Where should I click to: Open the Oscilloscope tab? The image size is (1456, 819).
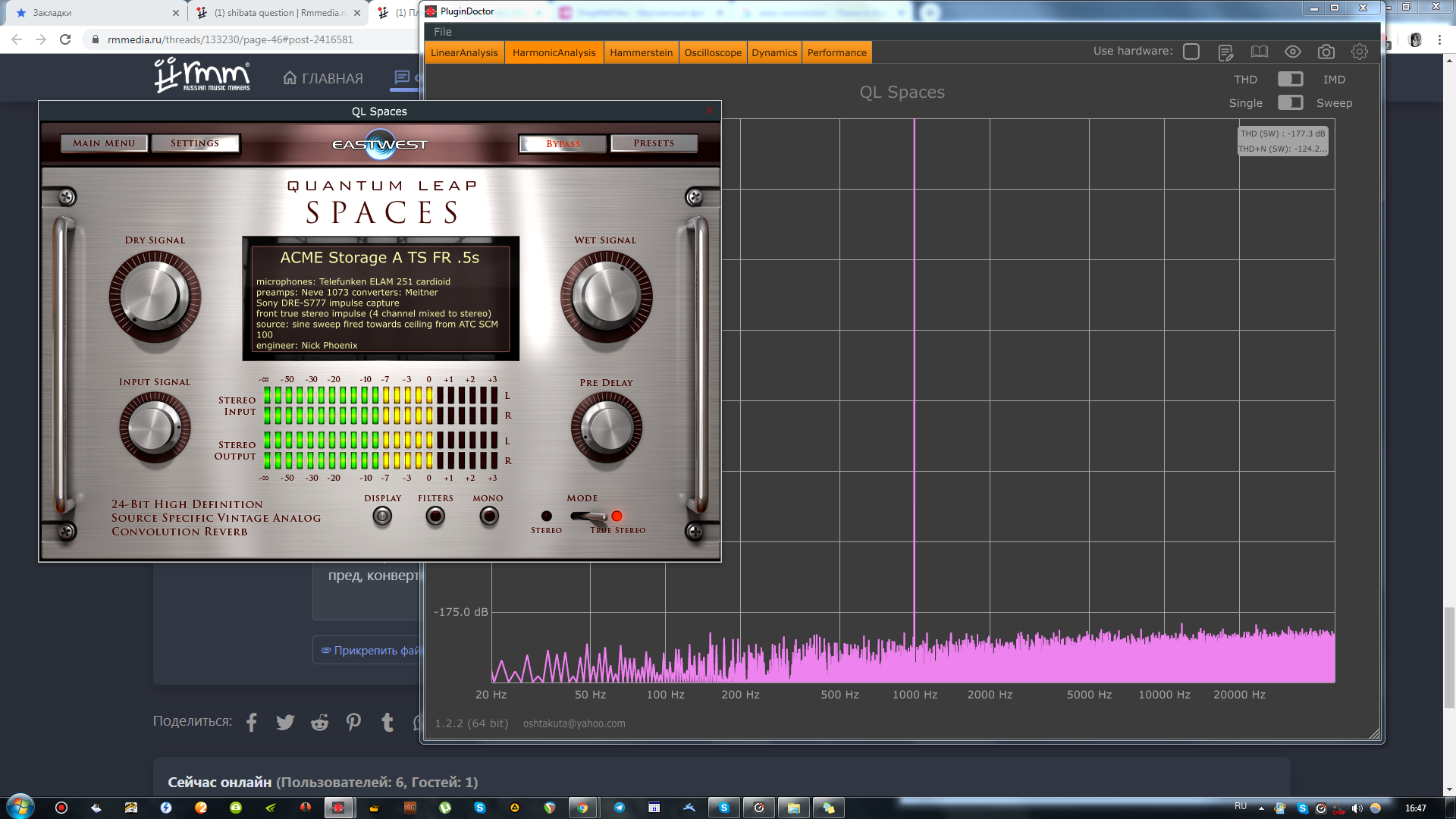[713, 52]
